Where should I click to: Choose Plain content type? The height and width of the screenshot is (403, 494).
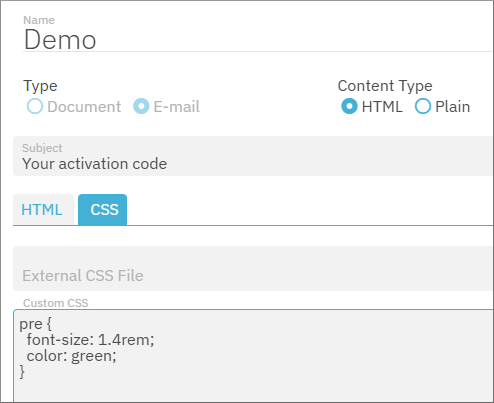(x=423, y=107)
